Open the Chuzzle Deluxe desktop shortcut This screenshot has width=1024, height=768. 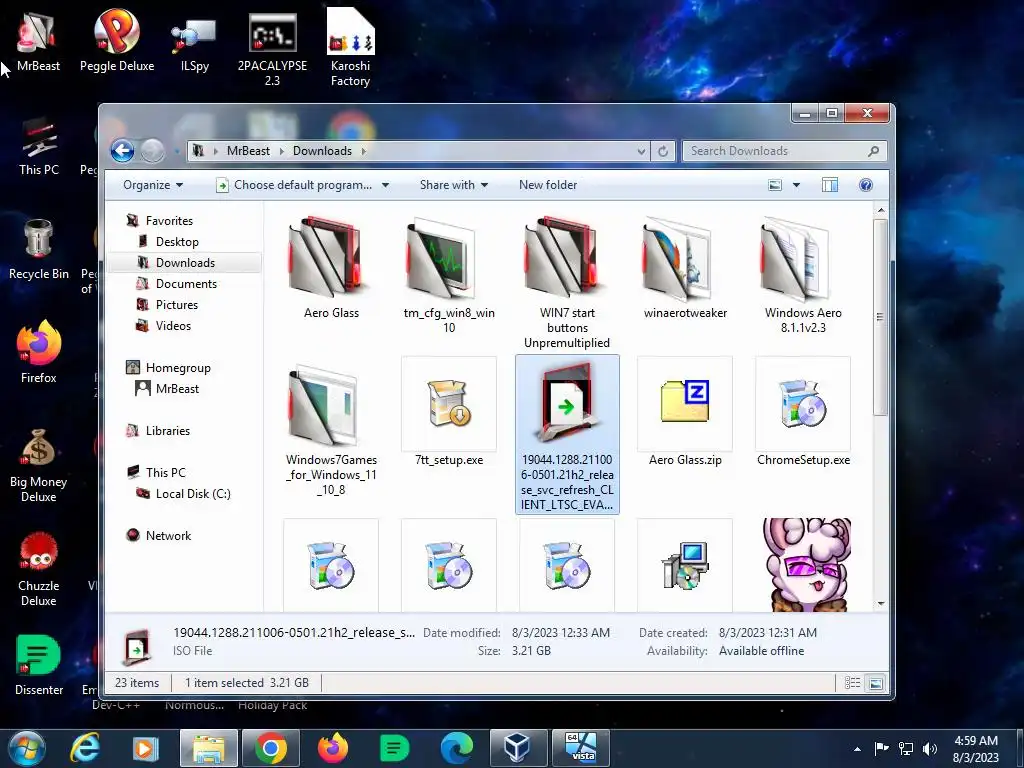pyautogui.click(x=39, y=569)
